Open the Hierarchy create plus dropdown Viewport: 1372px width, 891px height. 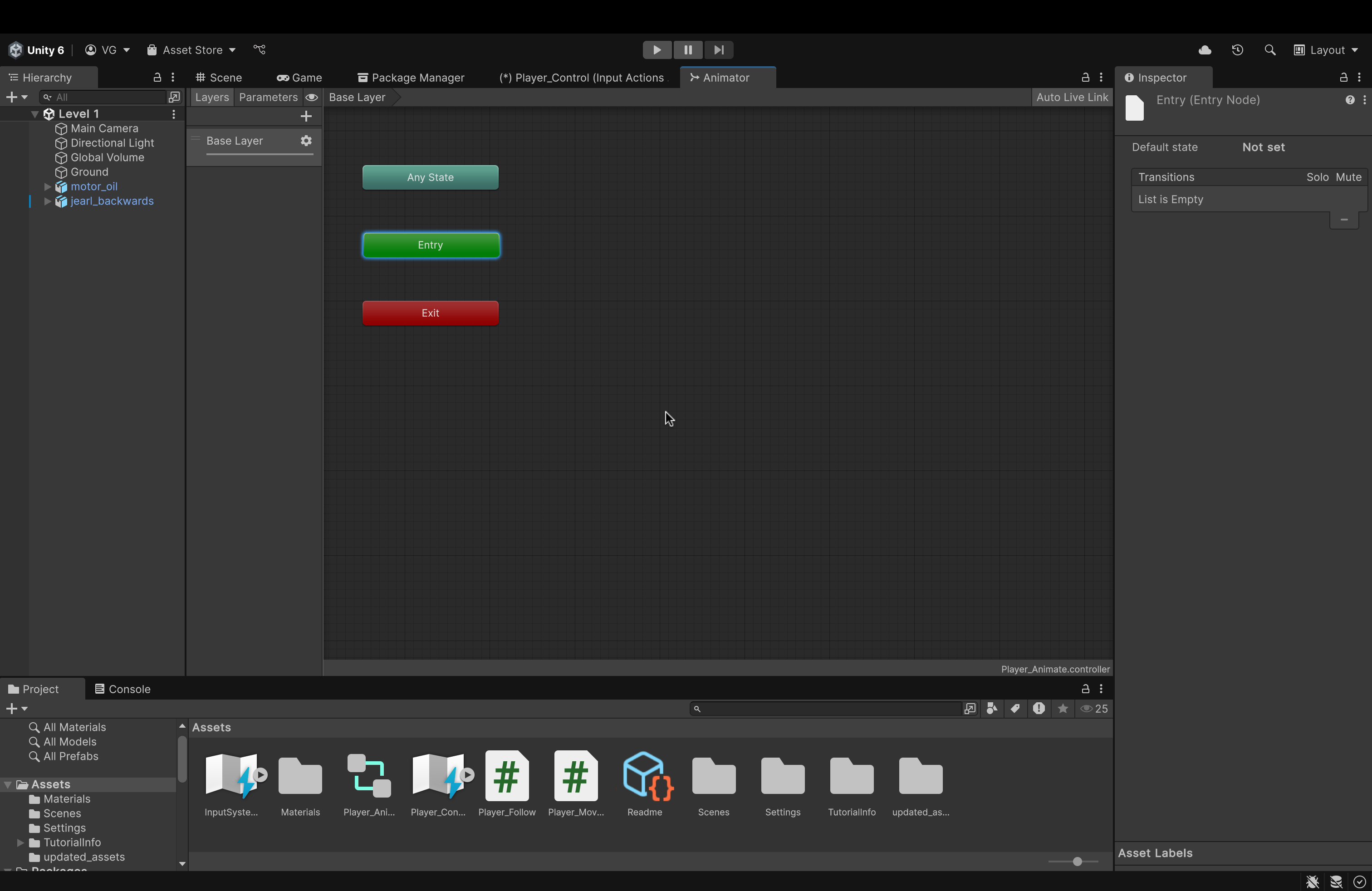tap(17, 97)
